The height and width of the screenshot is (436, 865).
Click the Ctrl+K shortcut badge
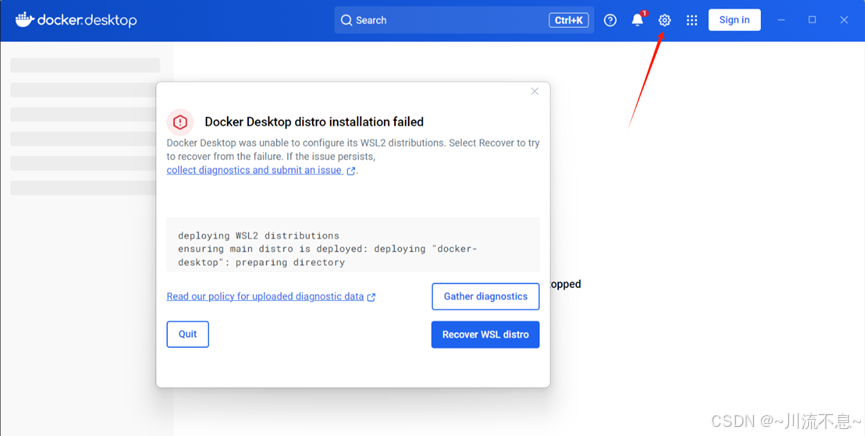pyautogui.click(x=569, y=20)
